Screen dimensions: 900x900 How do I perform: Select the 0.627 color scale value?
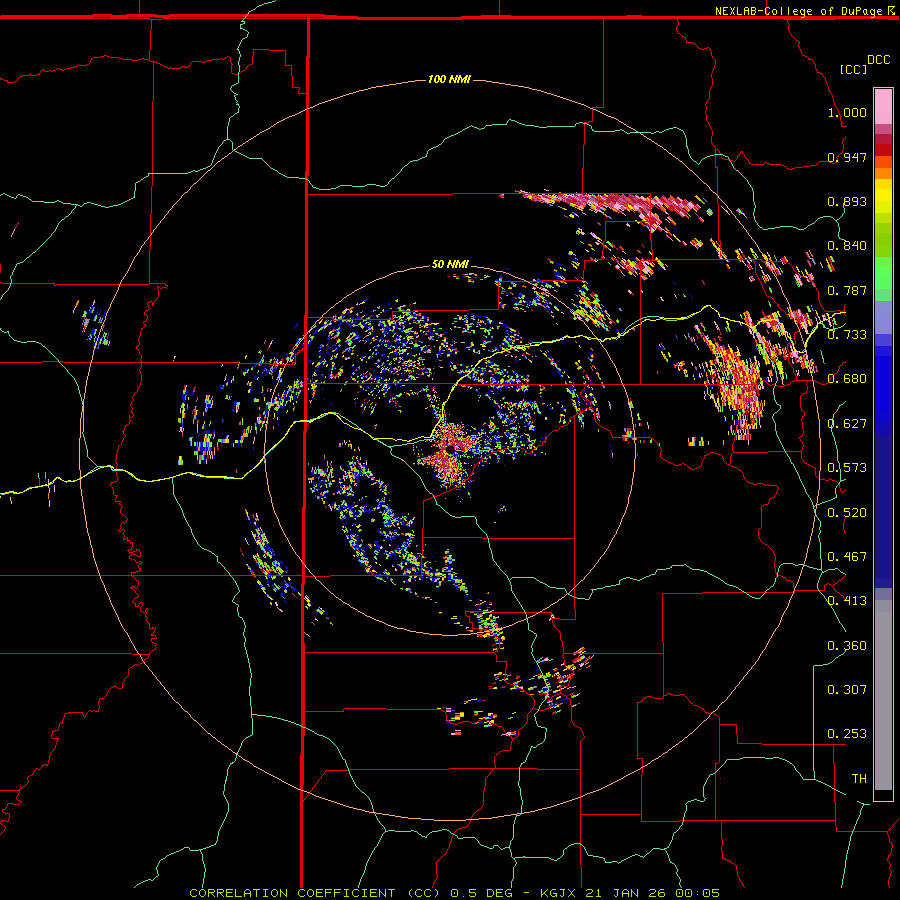pos(847,424)
